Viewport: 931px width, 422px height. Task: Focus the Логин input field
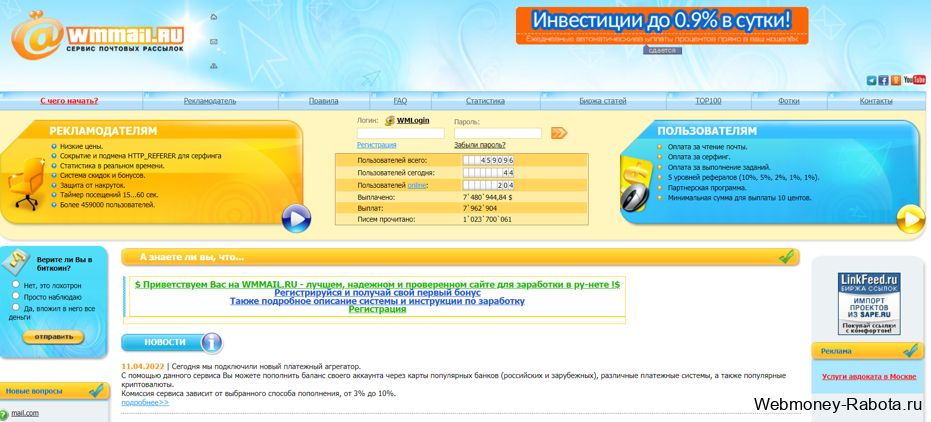[x=401, y=134]
